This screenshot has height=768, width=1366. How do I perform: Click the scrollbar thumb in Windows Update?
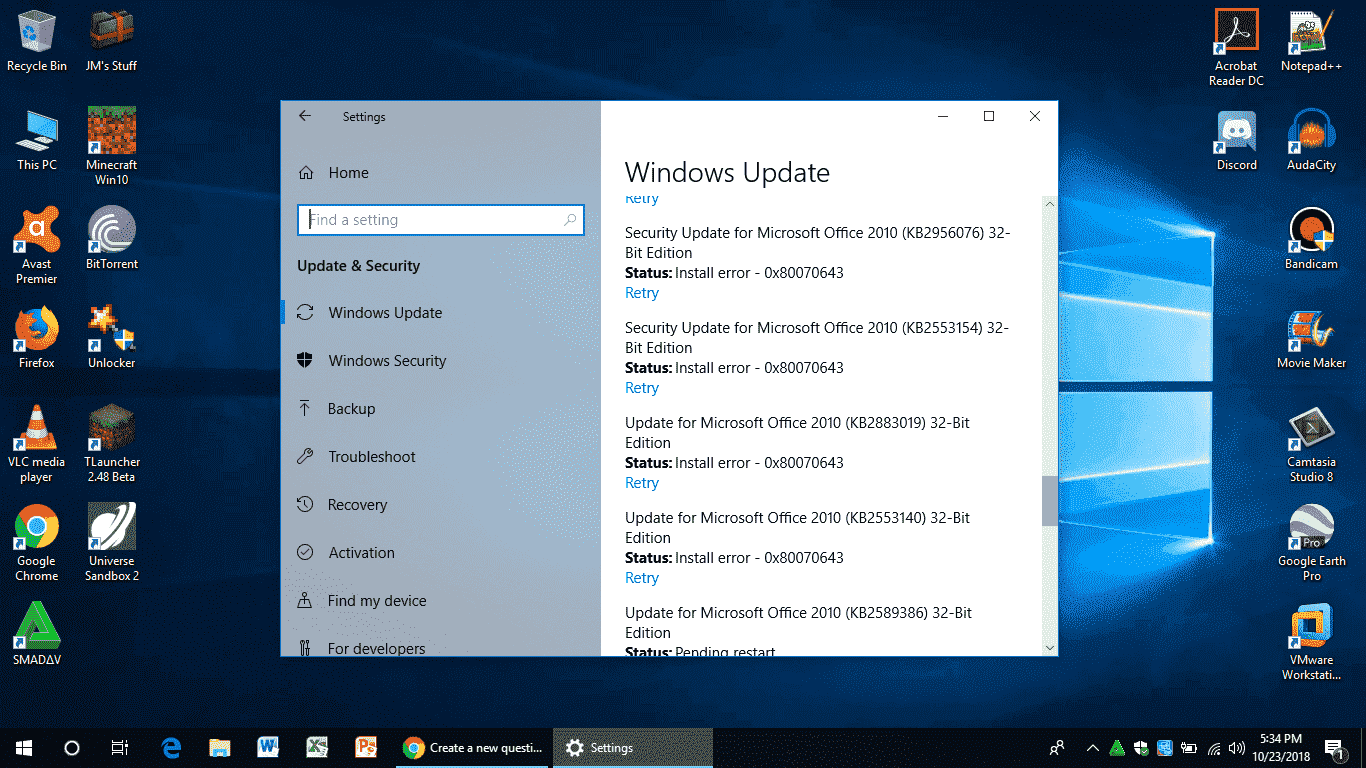(1049, 501)
